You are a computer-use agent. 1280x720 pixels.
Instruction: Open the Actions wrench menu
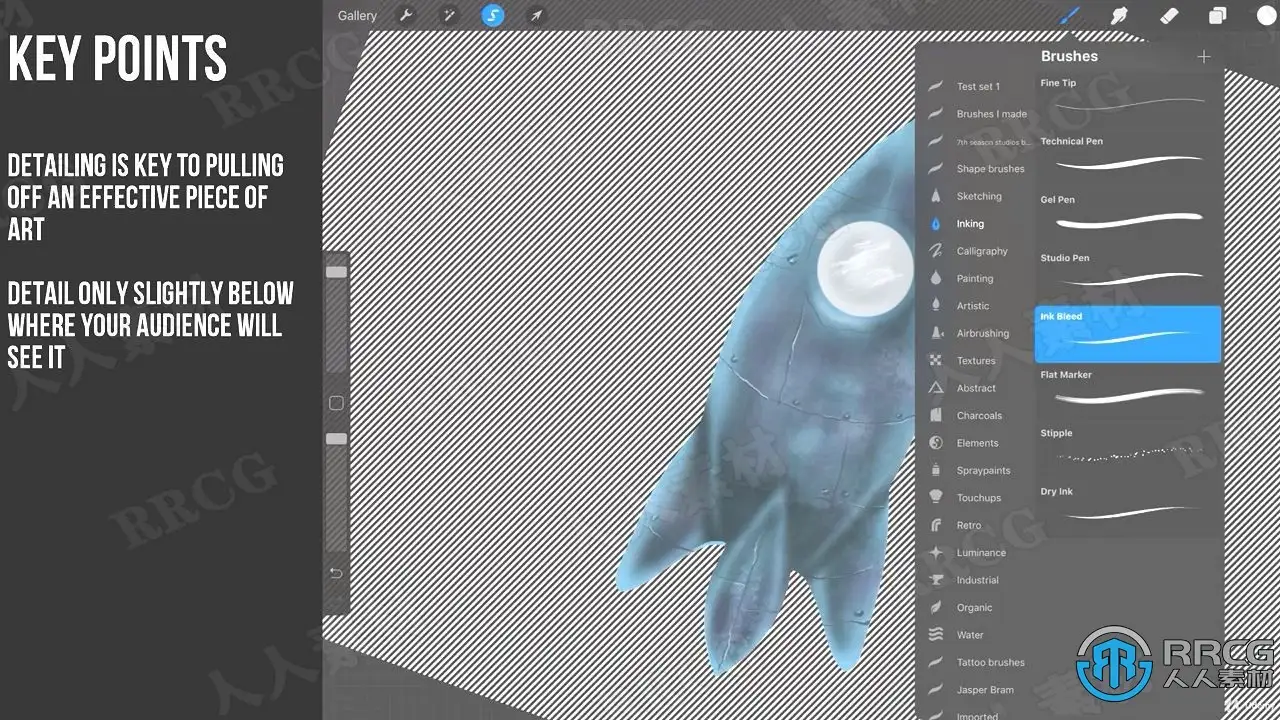406,15
